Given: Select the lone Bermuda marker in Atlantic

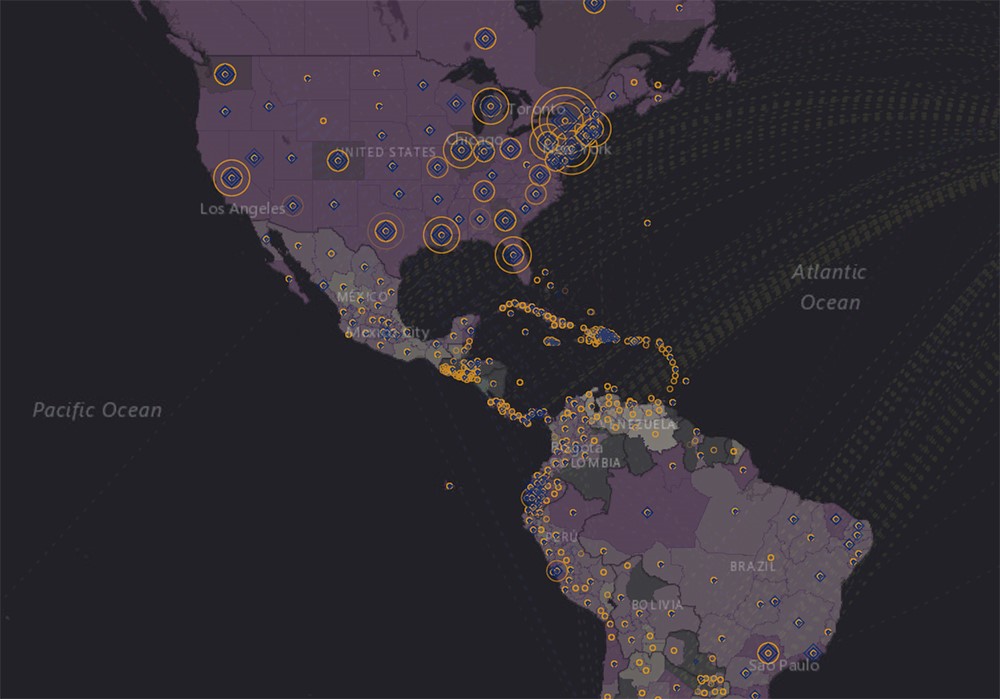Looking at the screenshot, I should pos(647,223).
